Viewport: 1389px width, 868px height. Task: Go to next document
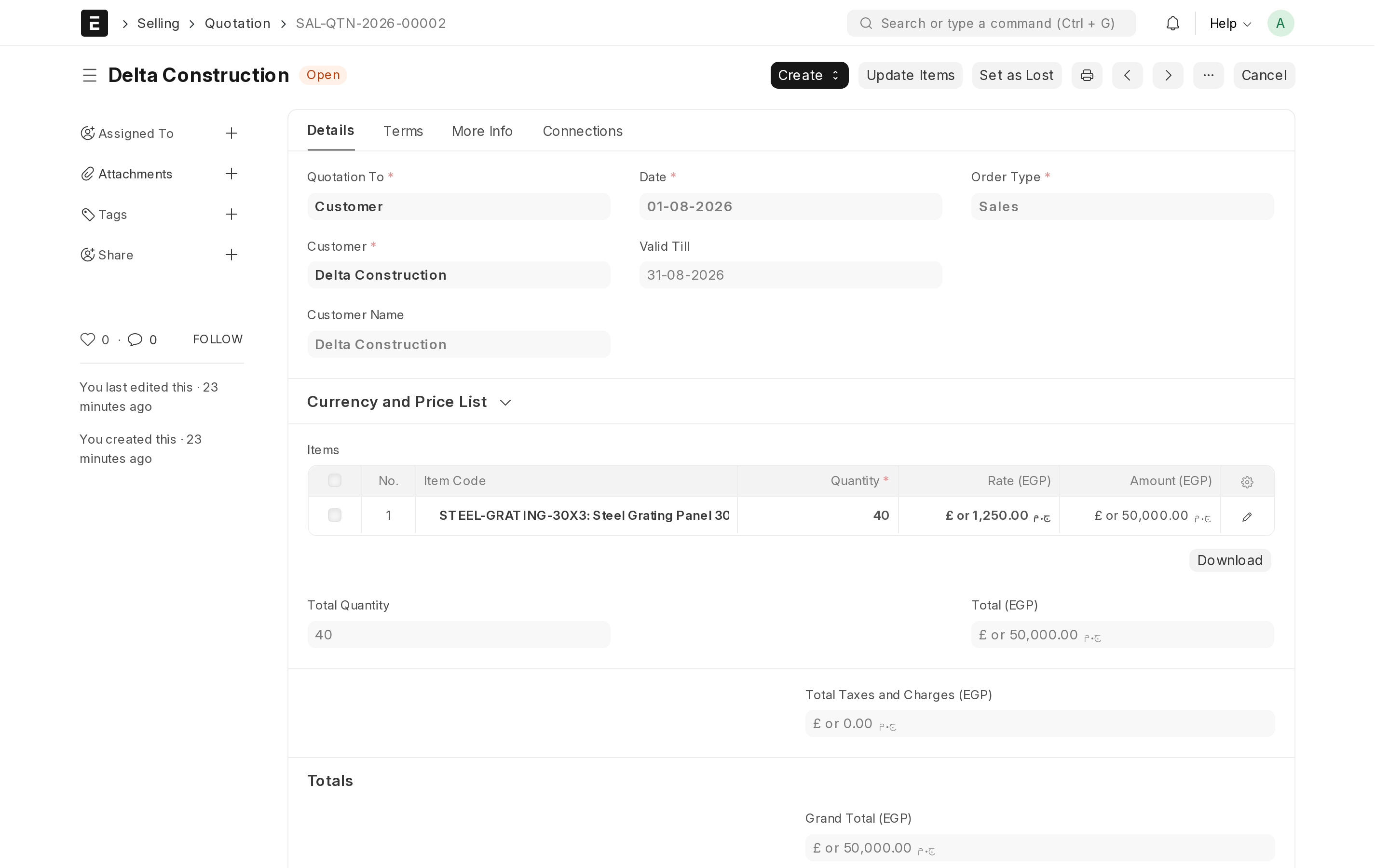pyautogui.click(x=1168, y=75)
